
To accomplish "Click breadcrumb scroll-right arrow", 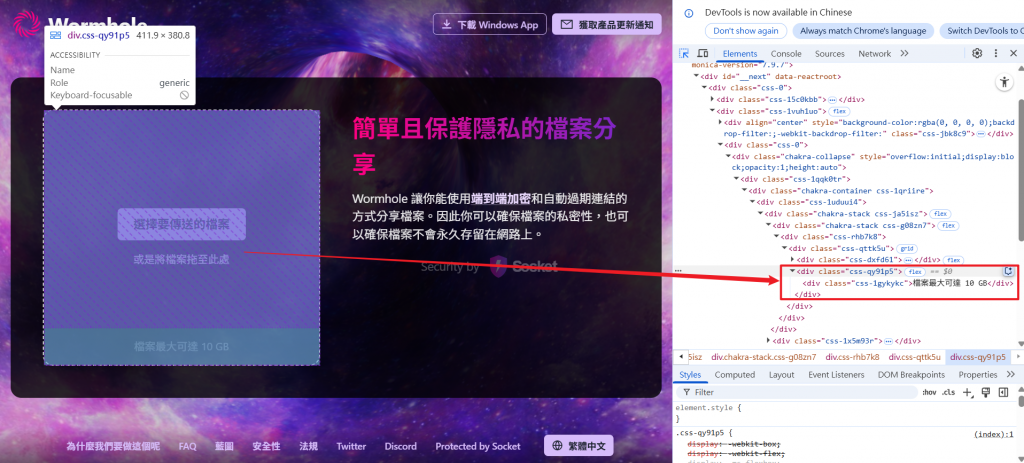I will [x=1017, y=357].
